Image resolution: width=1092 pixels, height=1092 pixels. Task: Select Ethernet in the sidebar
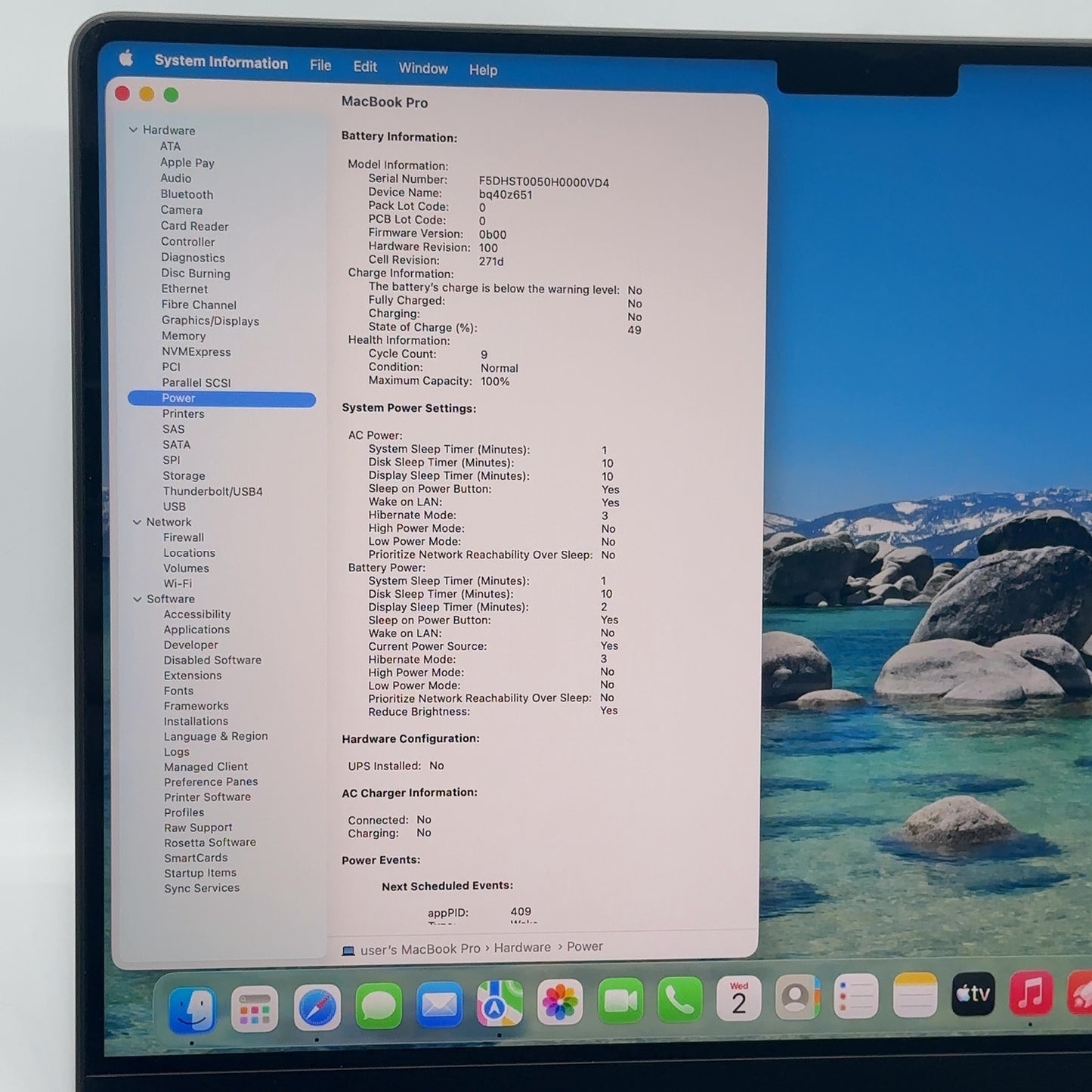184,289
